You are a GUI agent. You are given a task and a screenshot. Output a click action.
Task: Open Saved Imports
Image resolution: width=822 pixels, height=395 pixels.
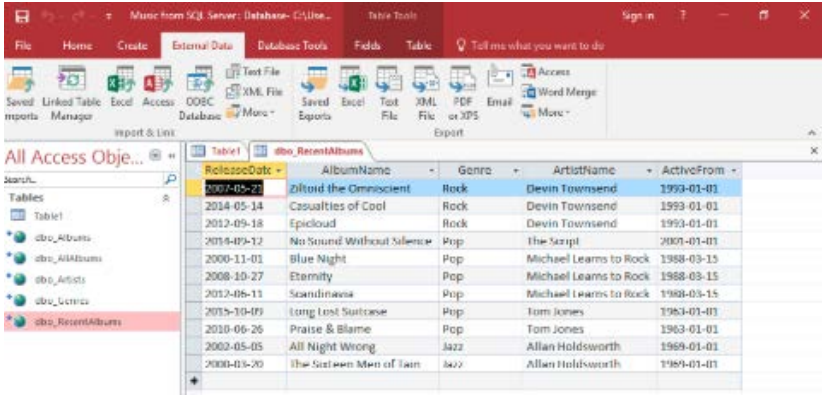tap(20, 93)
